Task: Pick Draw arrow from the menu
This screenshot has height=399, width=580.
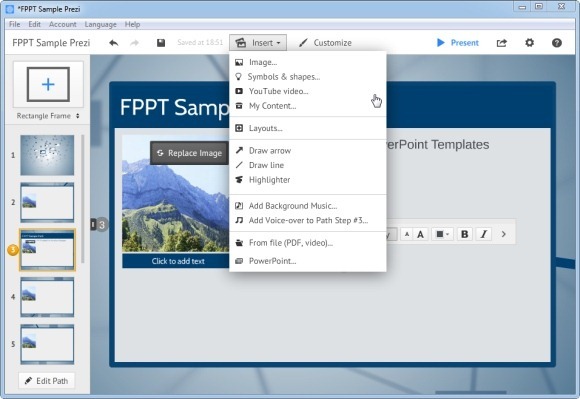Action: click(x=308, y=151)
